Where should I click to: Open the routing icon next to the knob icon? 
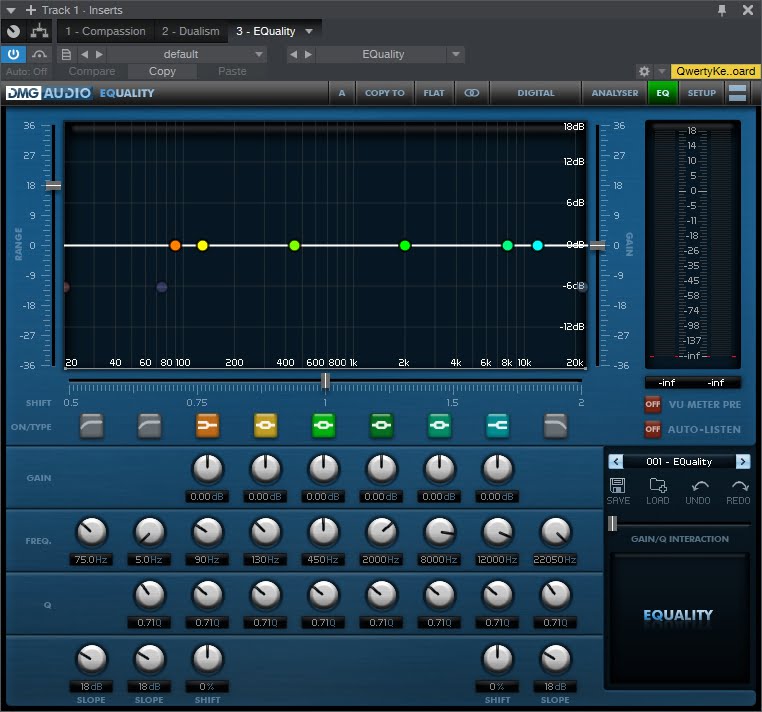[x=39, y=32]
